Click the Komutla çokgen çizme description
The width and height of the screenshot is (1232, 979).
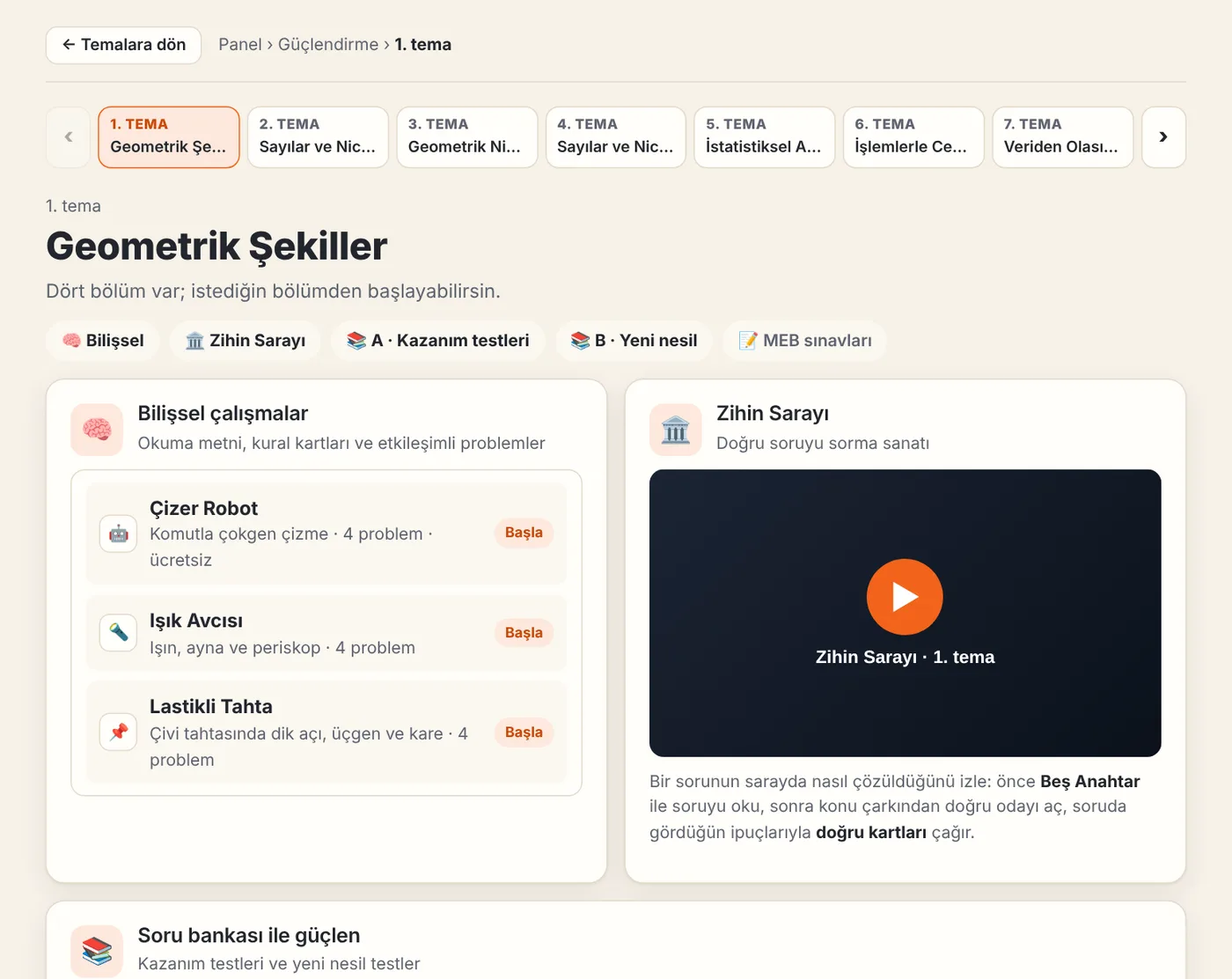pyautogui.click(x=290, y=547)
